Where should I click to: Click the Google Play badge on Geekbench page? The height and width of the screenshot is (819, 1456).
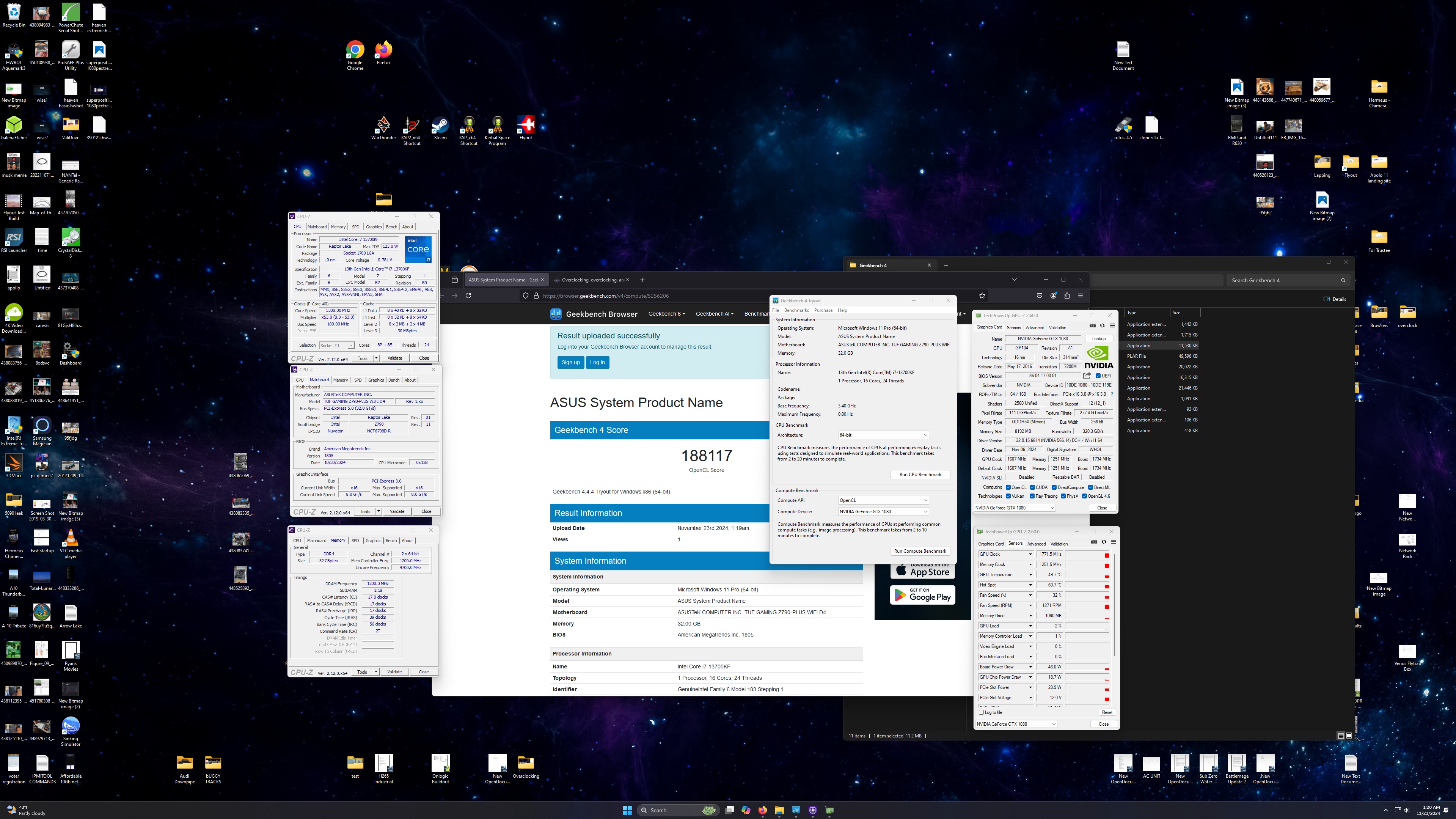pos(922,594)
